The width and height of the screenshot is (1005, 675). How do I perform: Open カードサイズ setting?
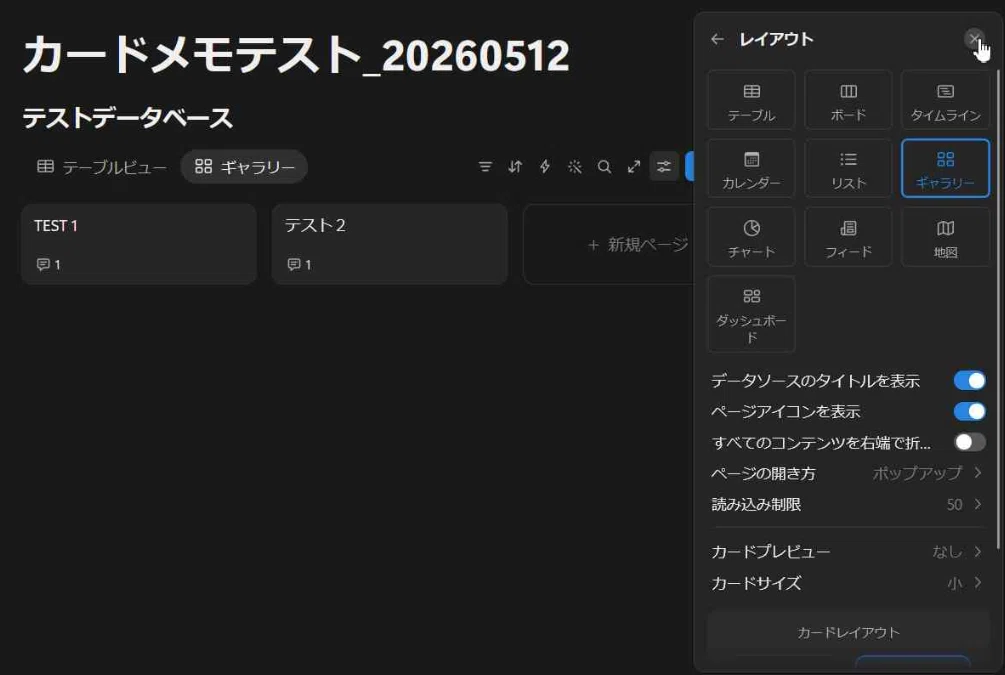coord(847,583)
